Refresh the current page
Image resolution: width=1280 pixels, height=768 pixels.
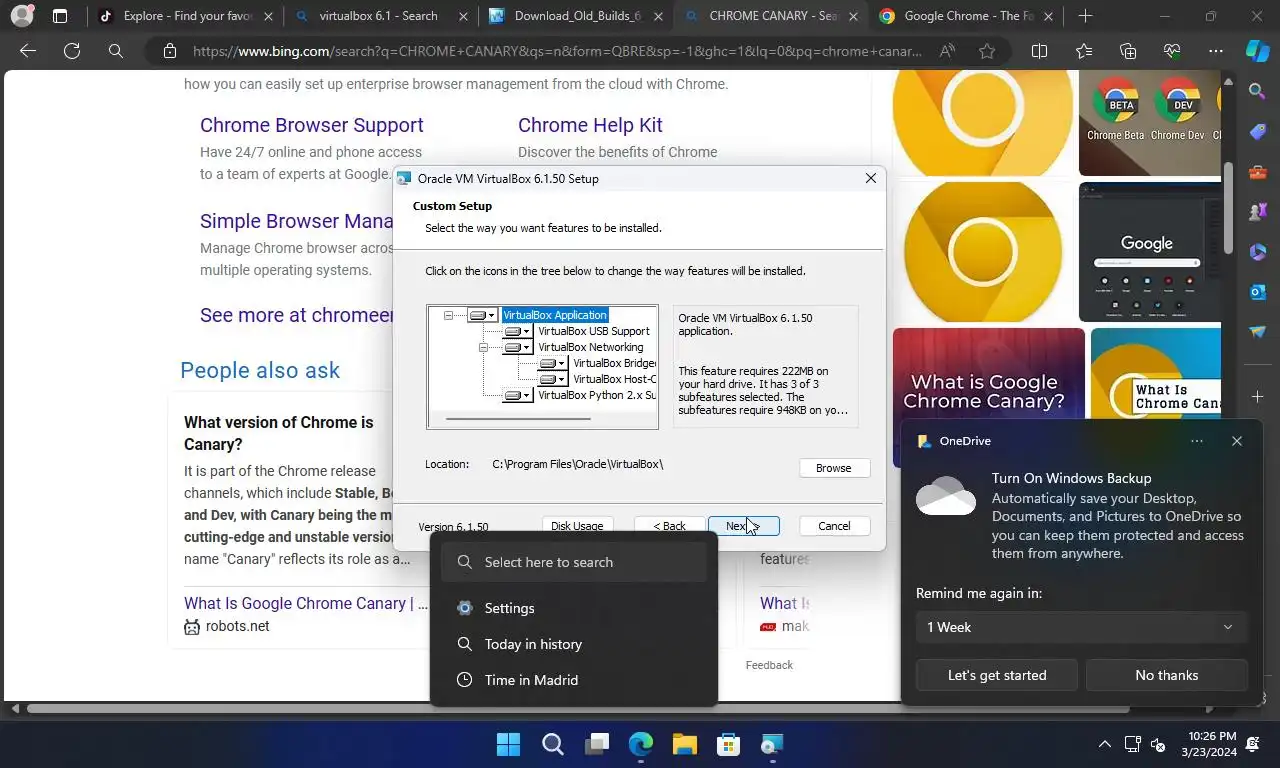(72, 51)
